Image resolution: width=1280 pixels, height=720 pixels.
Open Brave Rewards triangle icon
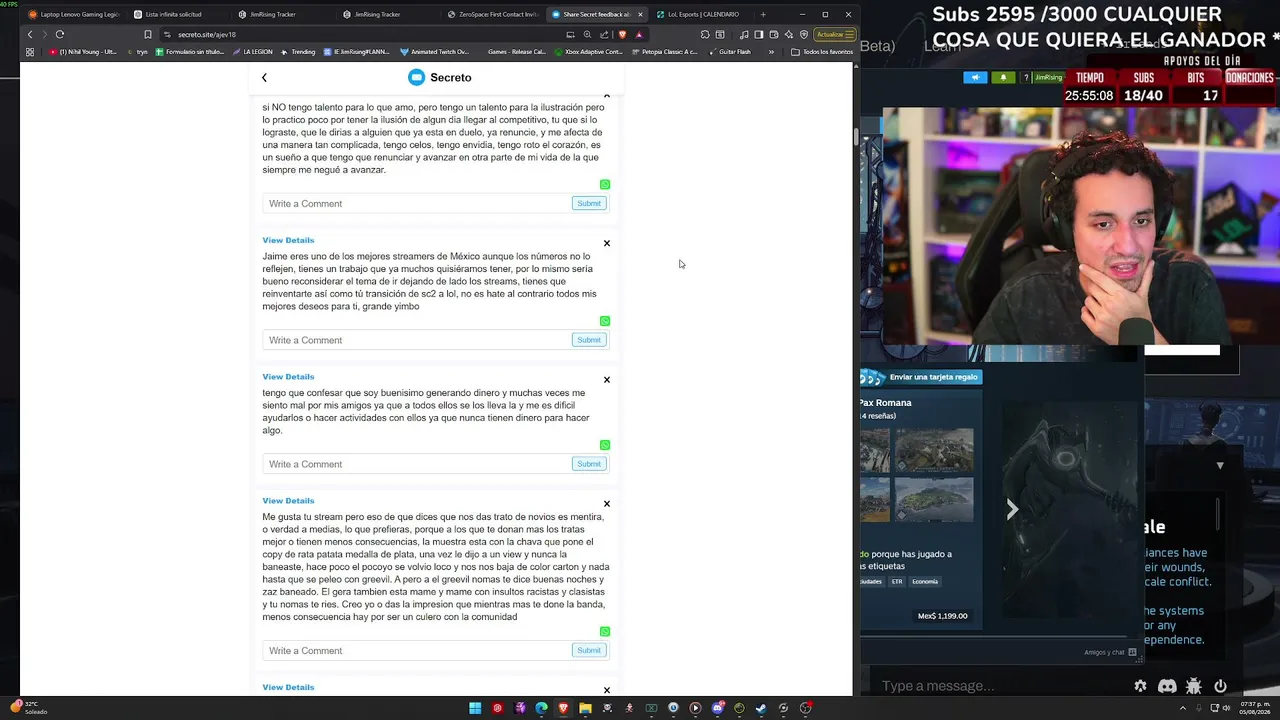click(x=639, y=34)
